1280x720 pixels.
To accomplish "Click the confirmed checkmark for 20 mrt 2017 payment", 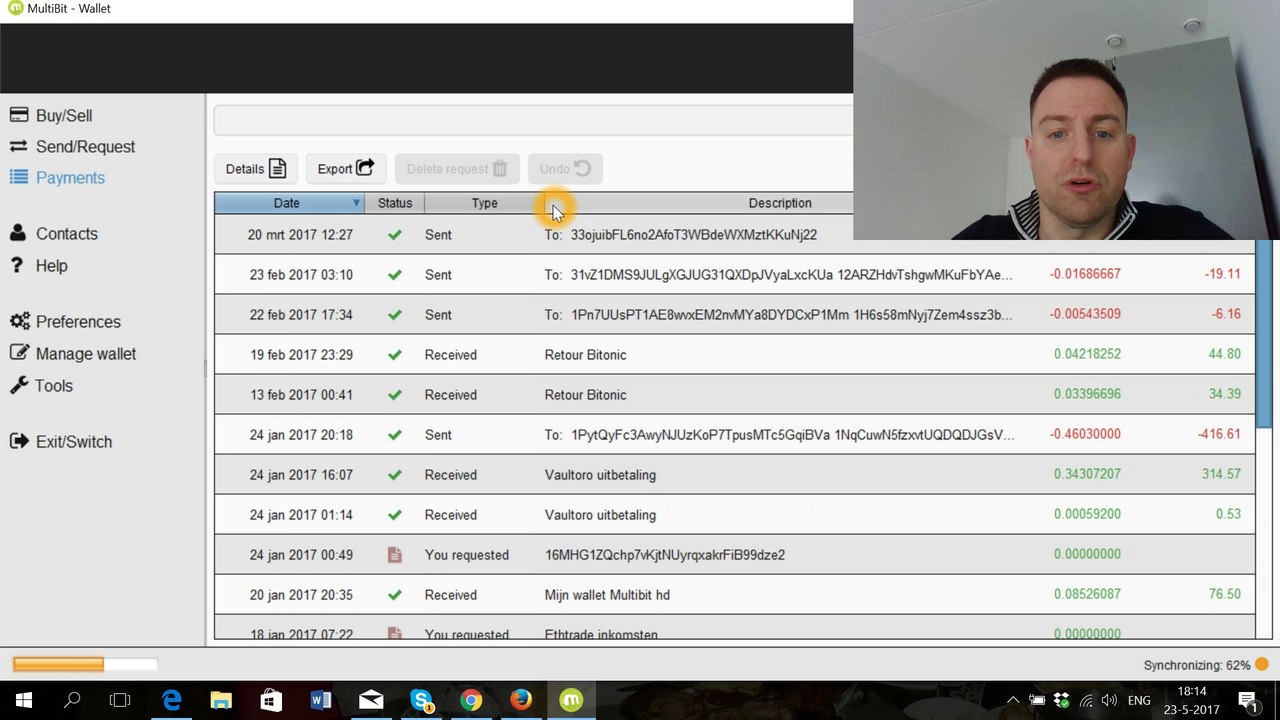I will tap(395, 235).
